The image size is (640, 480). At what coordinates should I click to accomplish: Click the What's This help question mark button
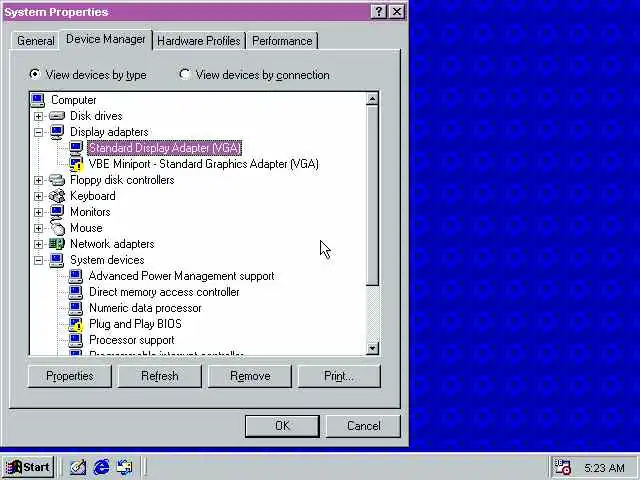pyautogui.click(x=379, y=11)
